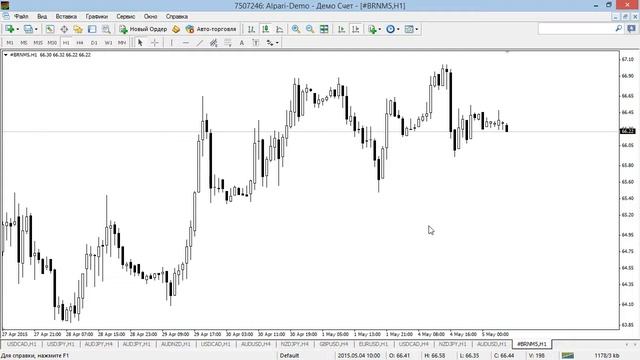
Task: Switch chart to line chart mode
Action: point(280,29)
